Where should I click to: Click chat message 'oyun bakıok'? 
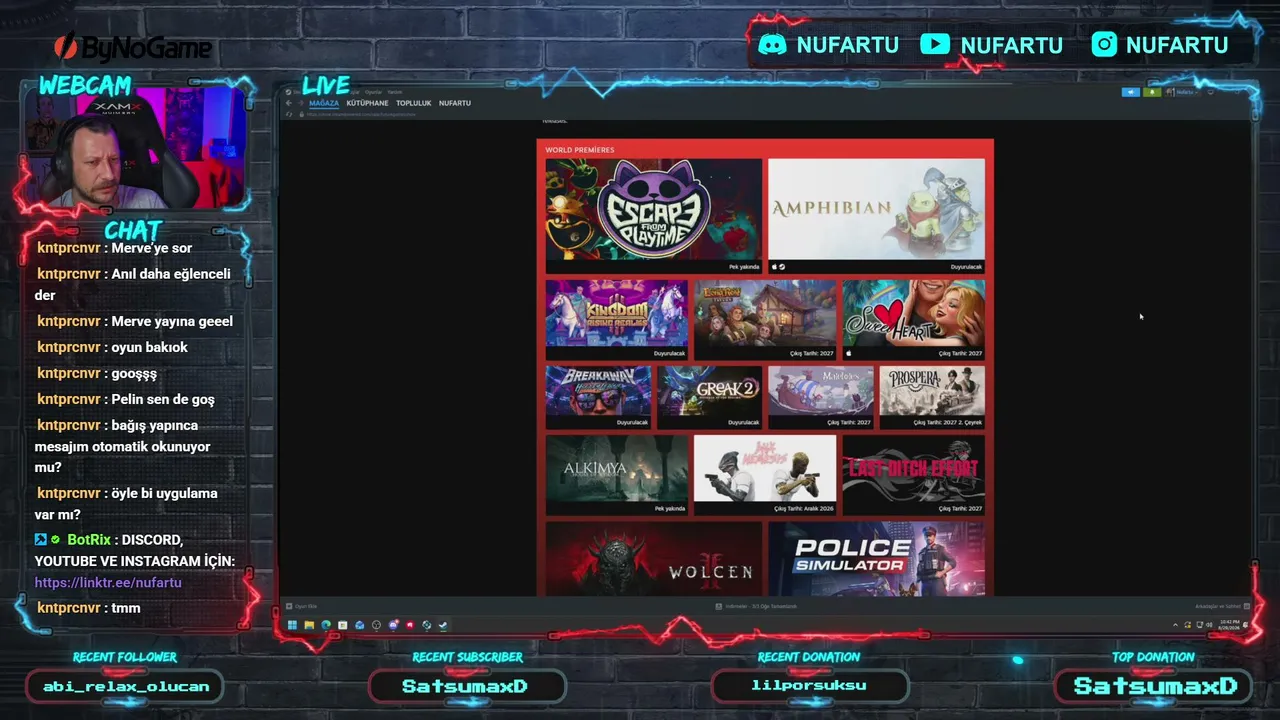click(x=150, y=347)
